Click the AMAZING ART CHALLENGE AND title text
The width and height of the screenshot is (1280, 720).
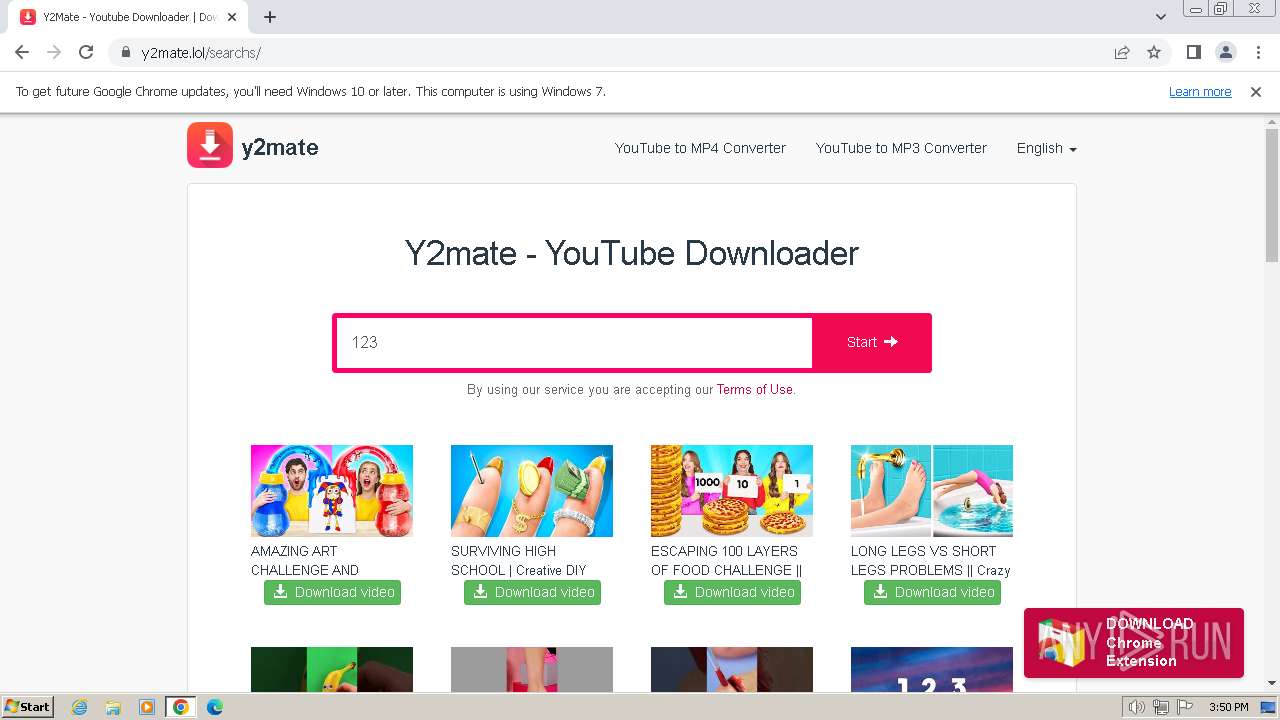[305, 561]
